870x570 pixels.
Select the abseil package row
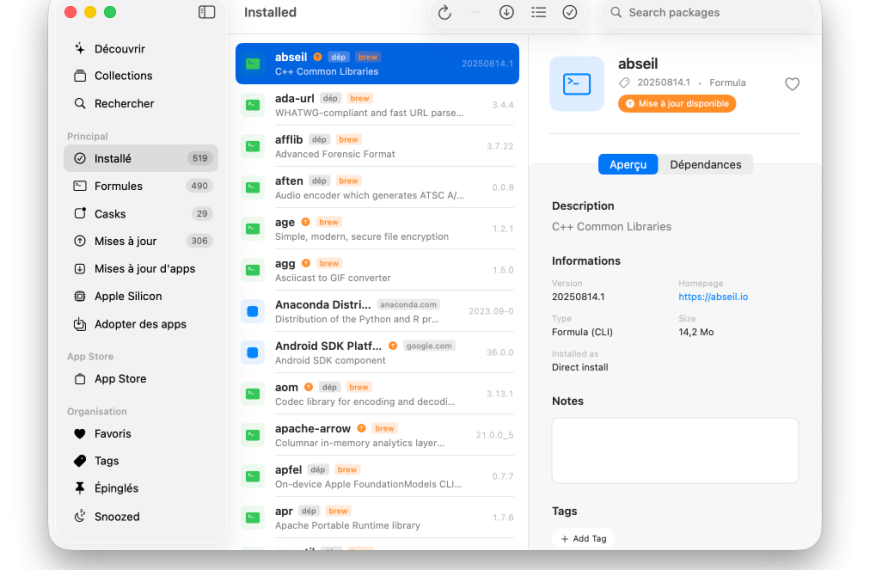pos(377,64)
